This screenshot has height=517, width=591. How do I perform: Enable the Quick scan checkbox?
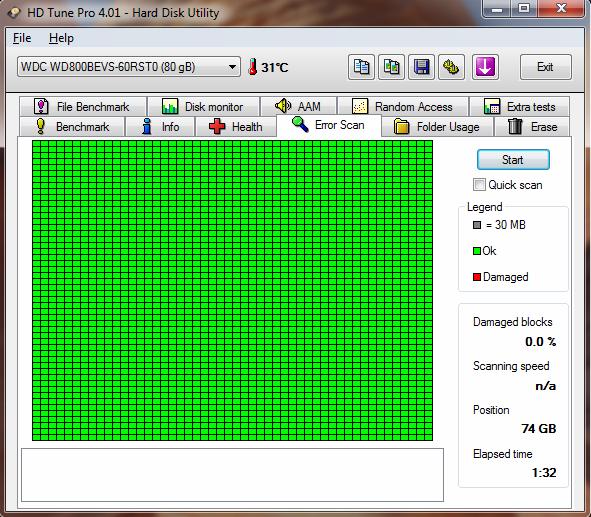pos(479,185)
